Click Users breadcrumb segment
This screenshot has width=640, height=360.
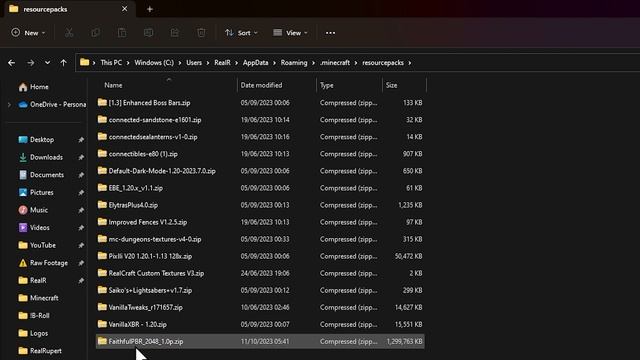[x=194, y=62]
